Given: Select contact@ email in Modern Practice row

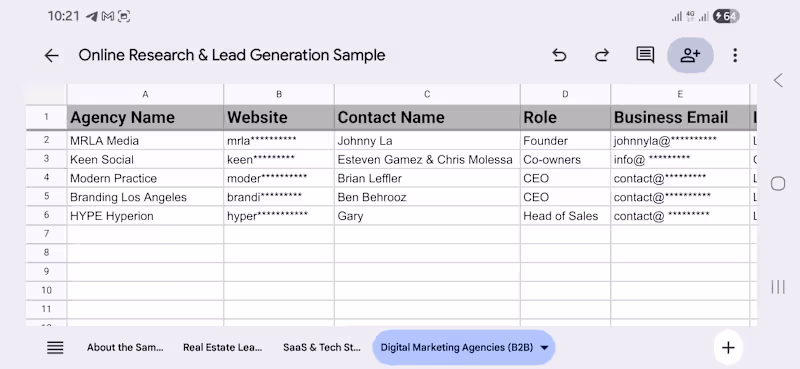Looking at the screenshot, I should pos(680,178).
